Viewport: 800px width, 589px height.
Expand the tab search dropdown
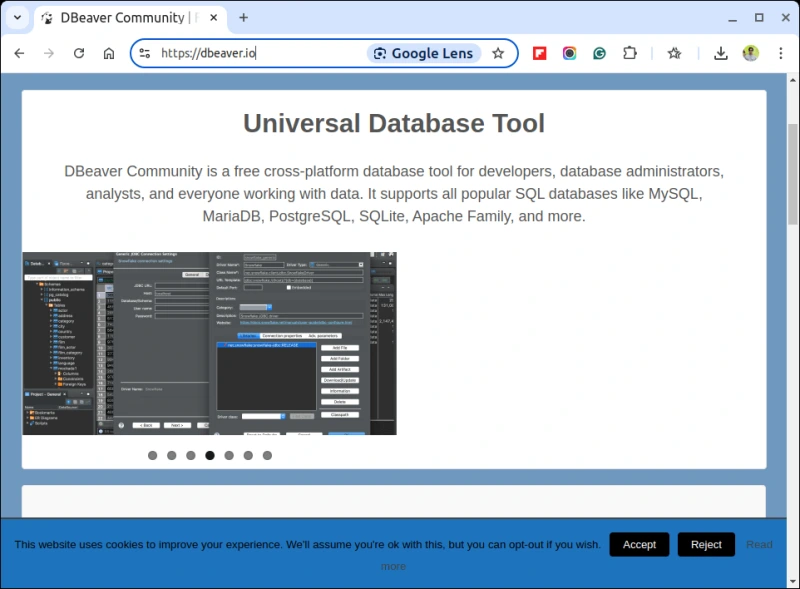tap(17, 17)
